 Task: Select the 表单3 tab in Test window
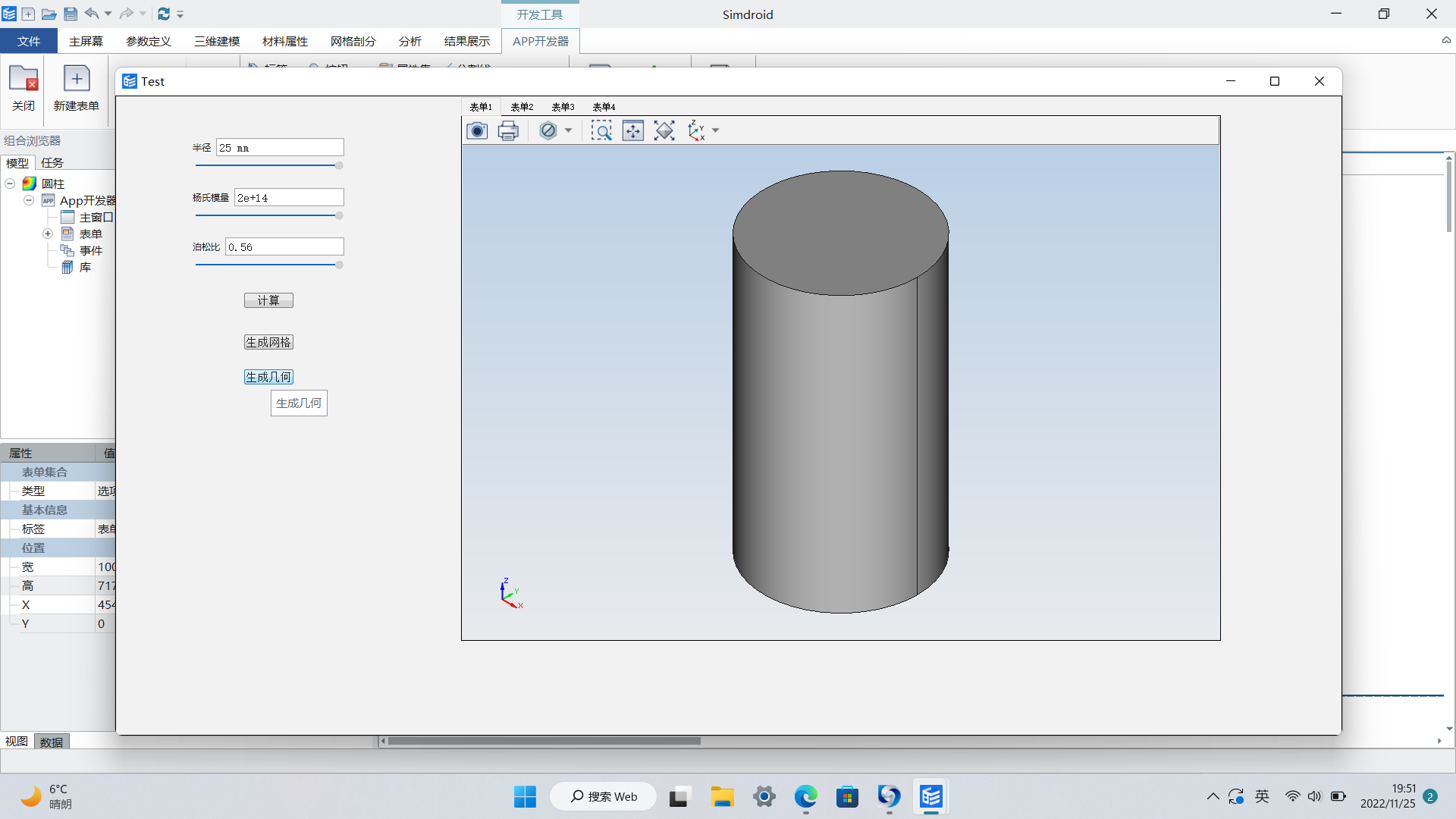pos(563,107)
